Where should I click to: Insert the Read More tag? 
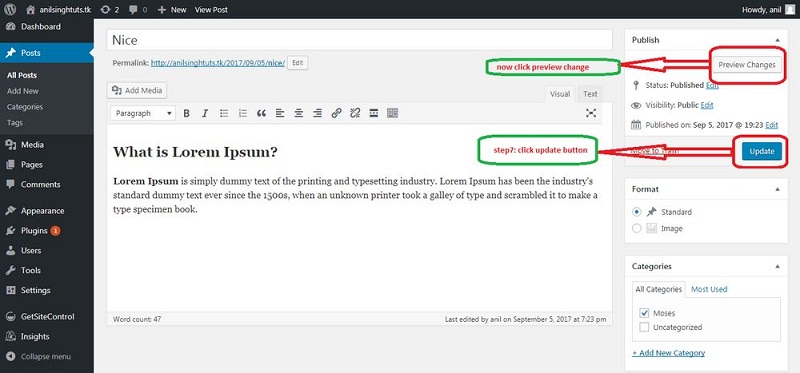373,113
